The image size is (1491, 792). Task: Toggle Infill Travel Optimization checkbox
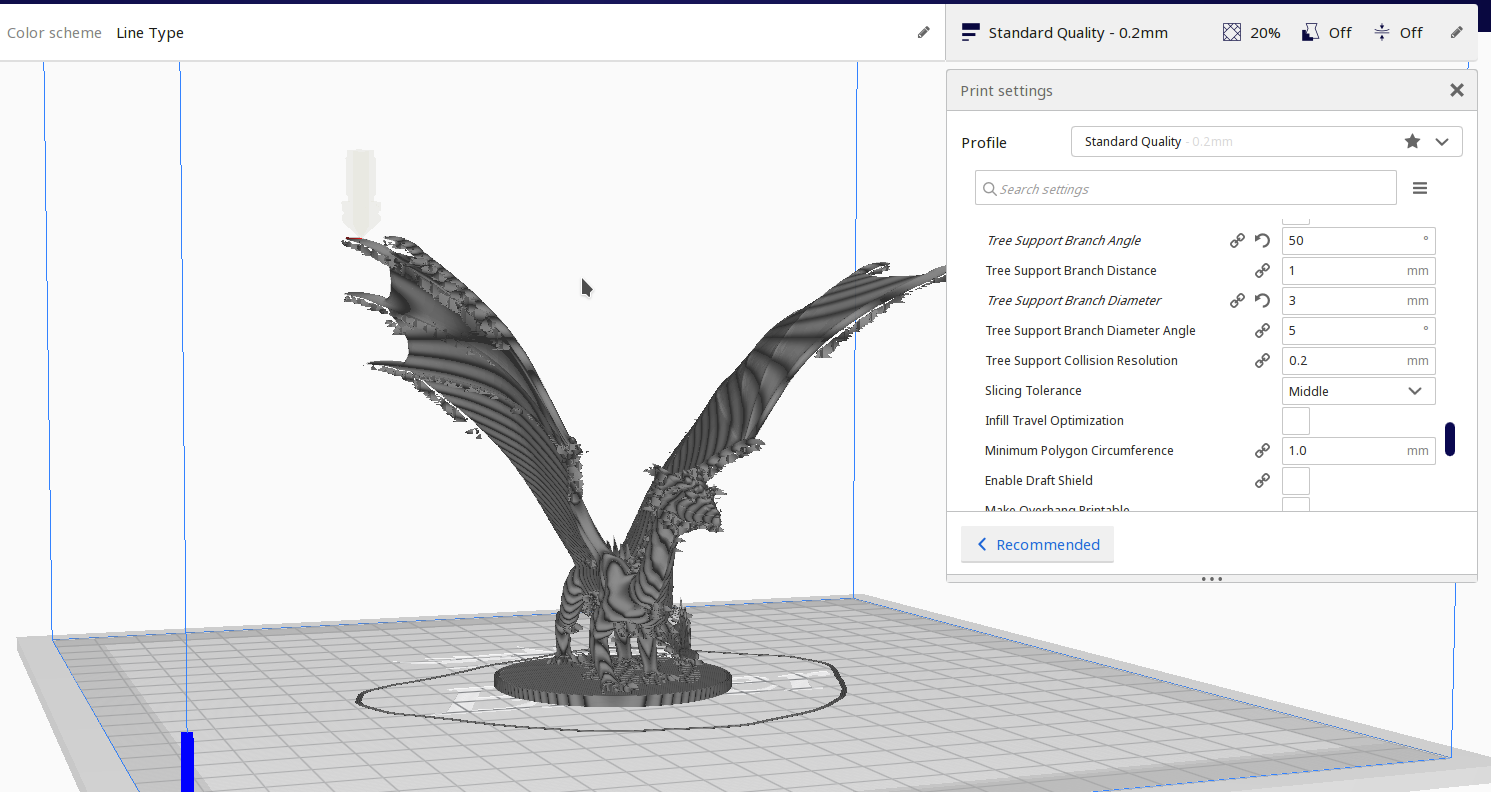click(x=1296, y=421)
